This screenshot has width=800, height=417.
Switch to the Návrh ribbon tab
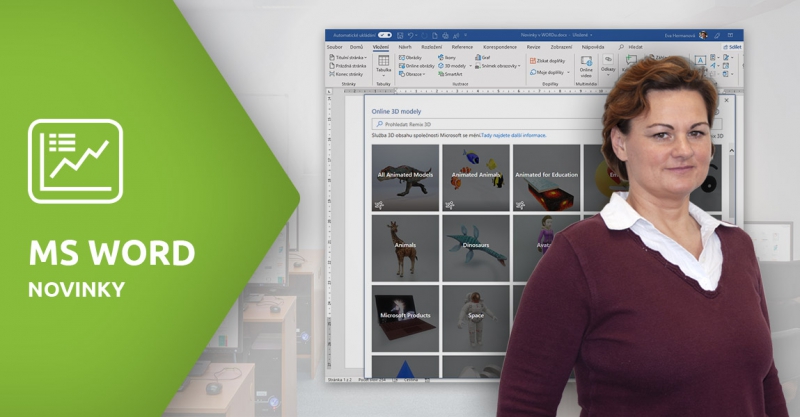[405, 46]
